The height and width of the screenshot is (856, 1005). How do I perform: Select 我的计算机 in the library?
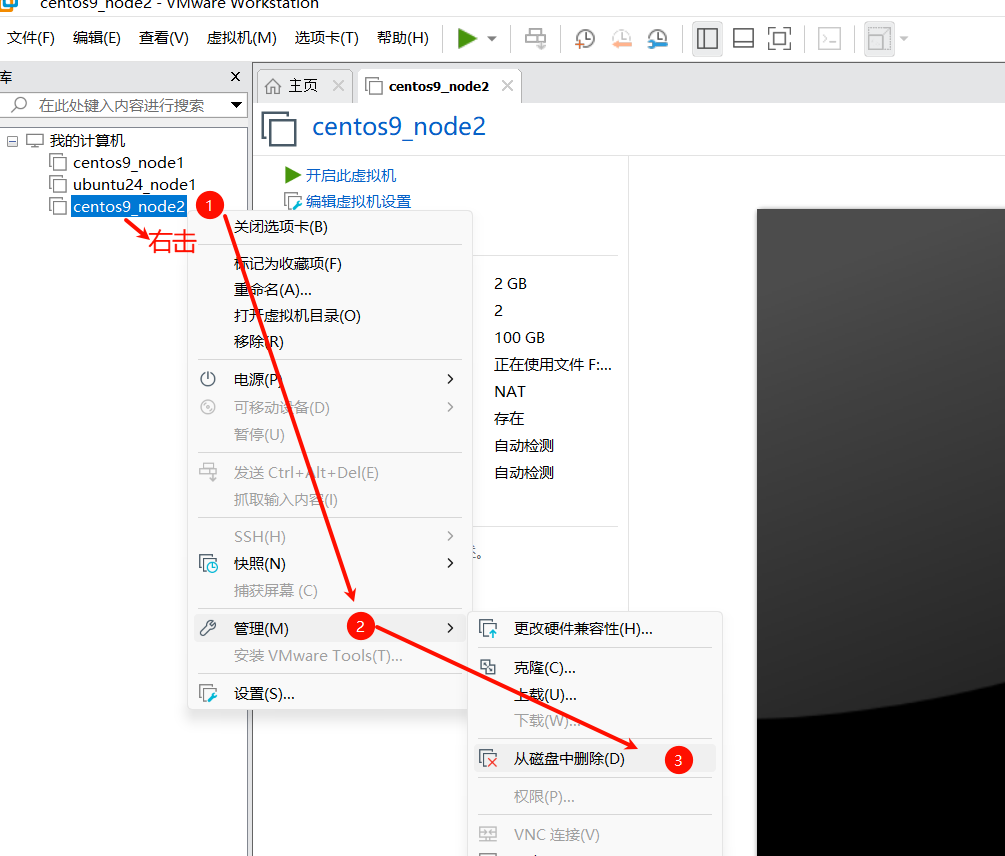87,141
